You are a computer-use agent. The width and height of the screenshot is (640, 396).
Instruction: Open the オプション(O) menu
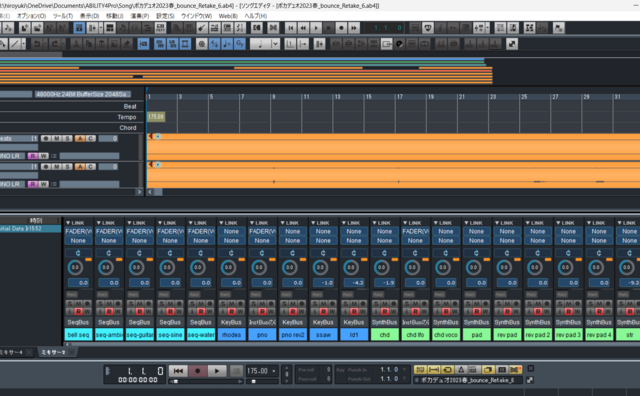[x=31, y=16]
